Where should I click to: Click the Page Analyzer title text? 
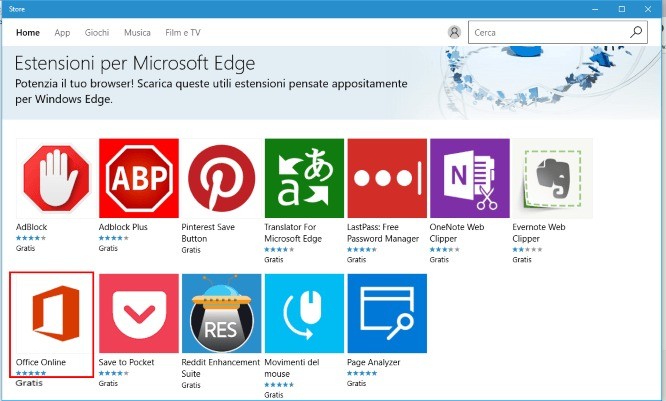tap(374, 362)
